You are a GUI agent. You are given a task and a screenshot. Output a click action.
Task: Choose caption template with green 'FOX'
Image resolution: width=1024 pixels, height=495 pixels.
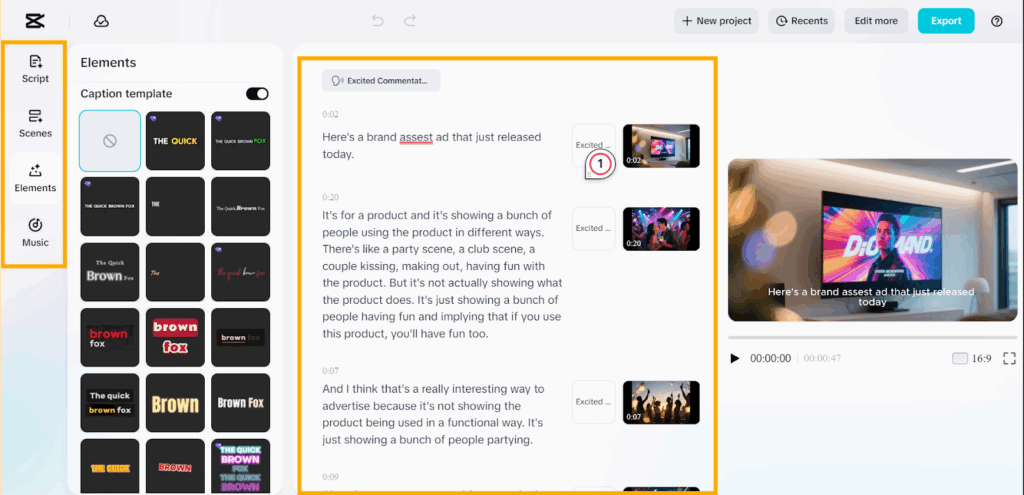240,141
